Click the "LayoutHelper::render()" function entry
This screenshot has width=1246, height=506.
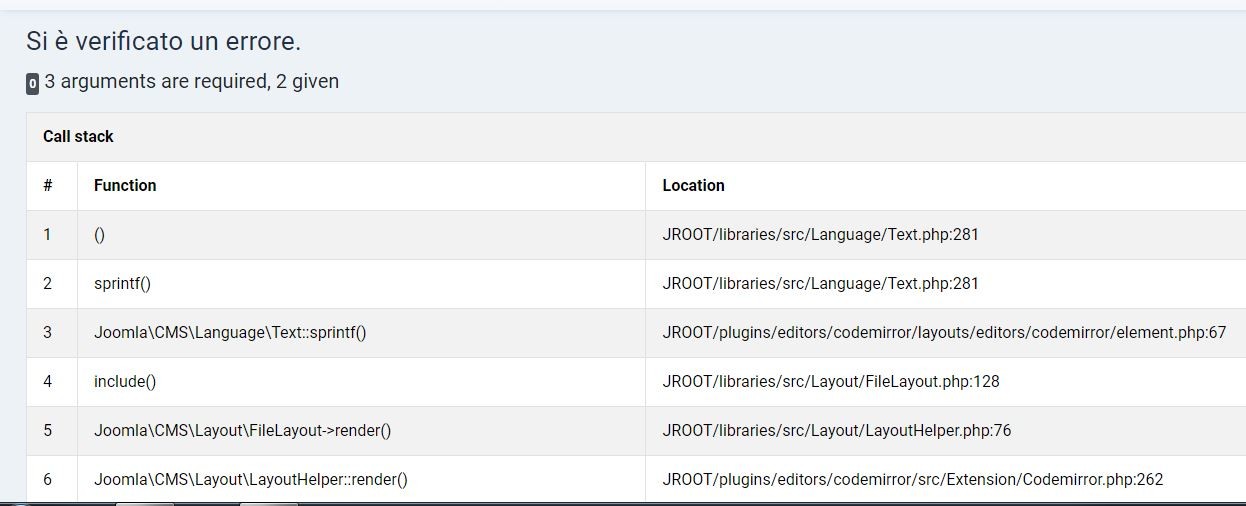[250, 480]
